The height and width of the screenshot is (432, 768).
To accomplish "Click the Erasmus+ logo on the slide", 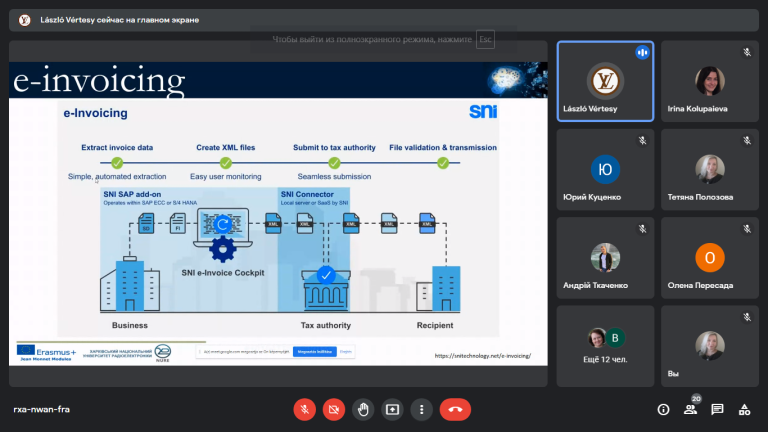I will [47, 352].
